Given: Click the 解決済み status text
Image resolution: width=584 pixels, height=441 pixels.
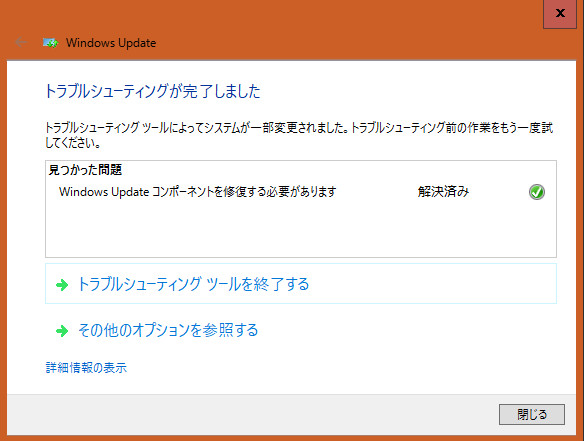Looking at the screenshot, I should [x=443, y=192].
